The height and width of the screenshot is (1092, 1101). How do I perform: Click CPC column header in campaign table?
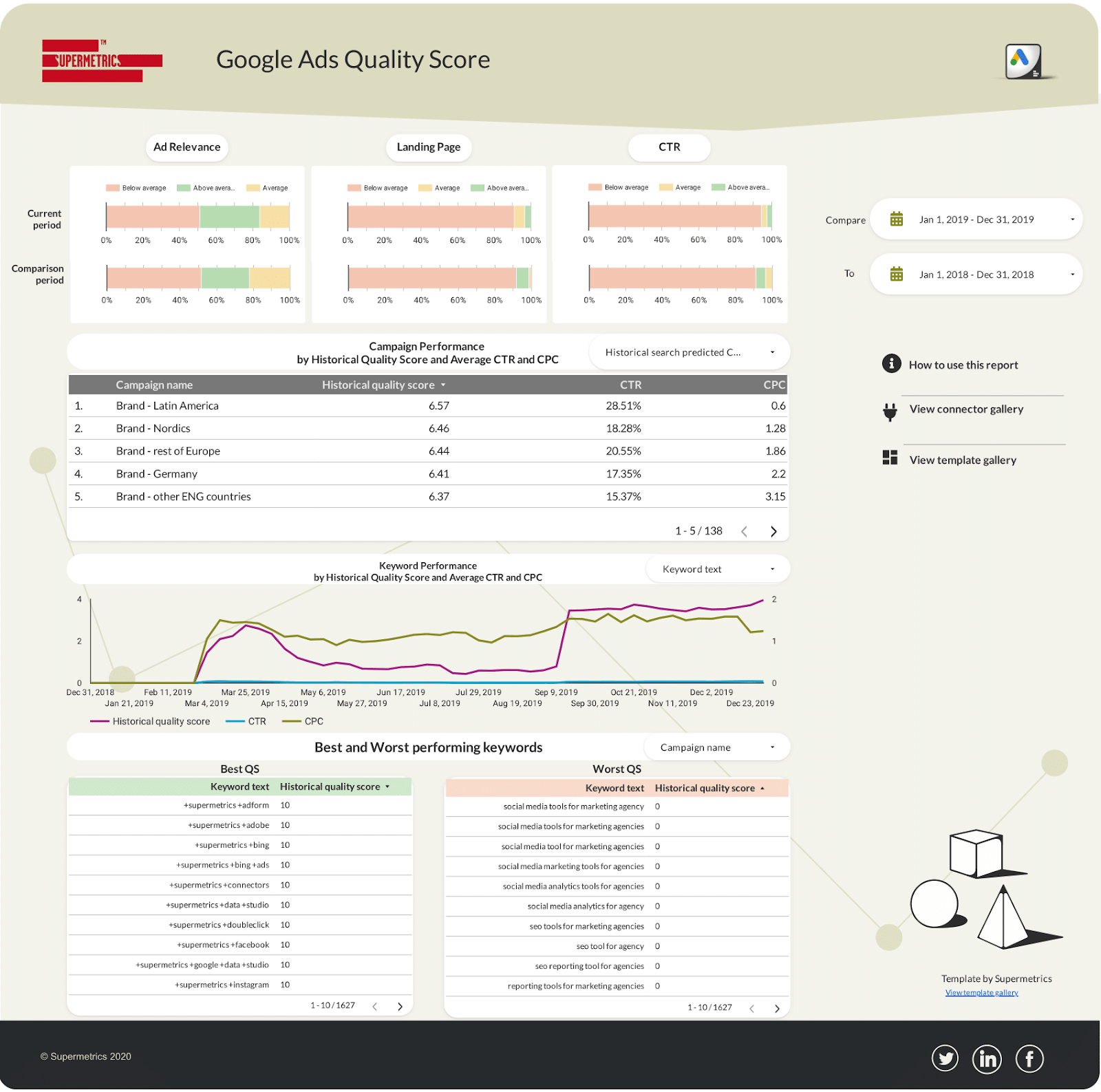(x=774, y=385)
